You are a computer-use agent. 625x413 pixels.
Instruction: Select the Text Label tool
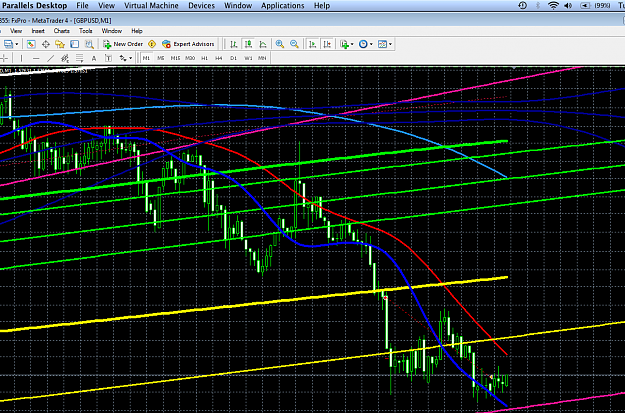pos(108,58)
